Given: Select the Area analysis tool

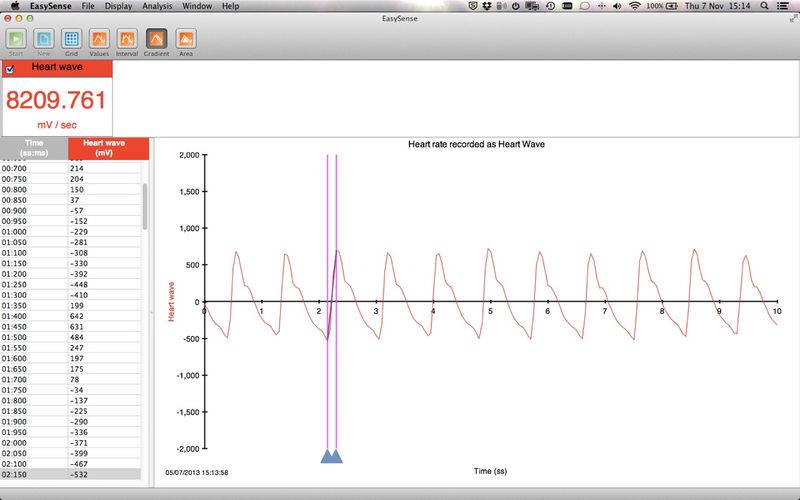Looking at the screenshot, I should tap(185, 40).
